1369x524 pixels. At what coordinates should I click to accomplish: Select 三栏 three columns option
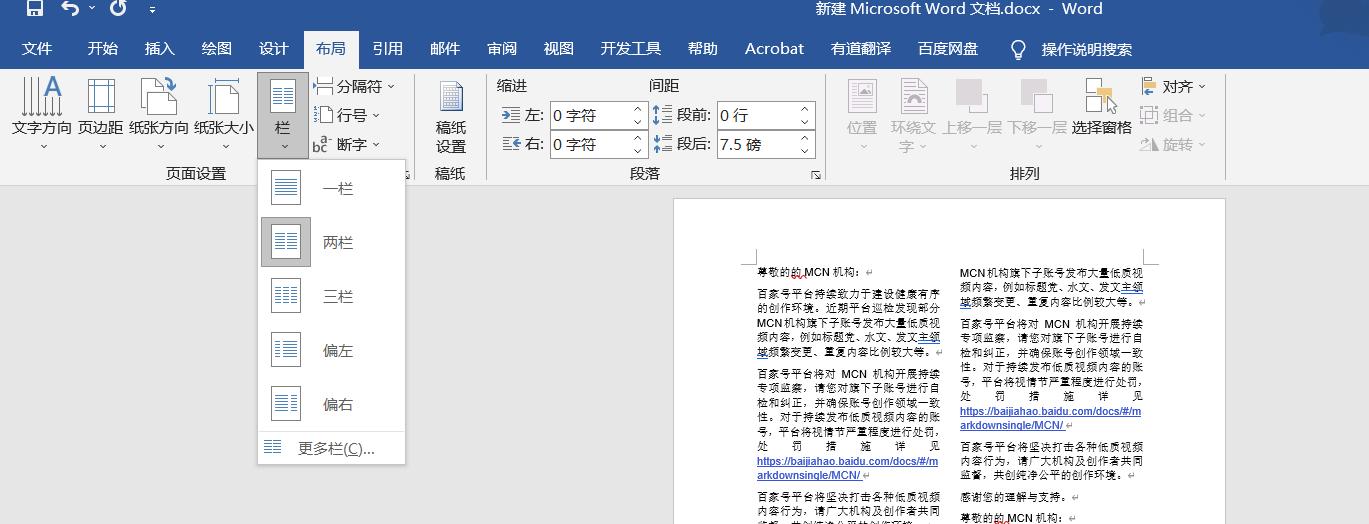331,296
